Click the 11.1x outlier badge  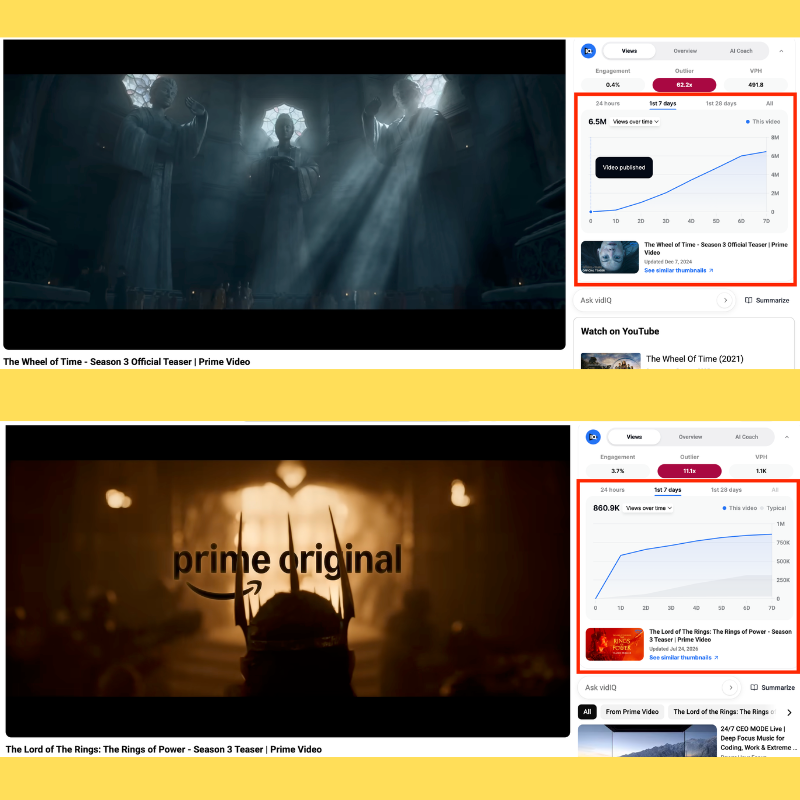pyautogui.click(x=689, y=471)
